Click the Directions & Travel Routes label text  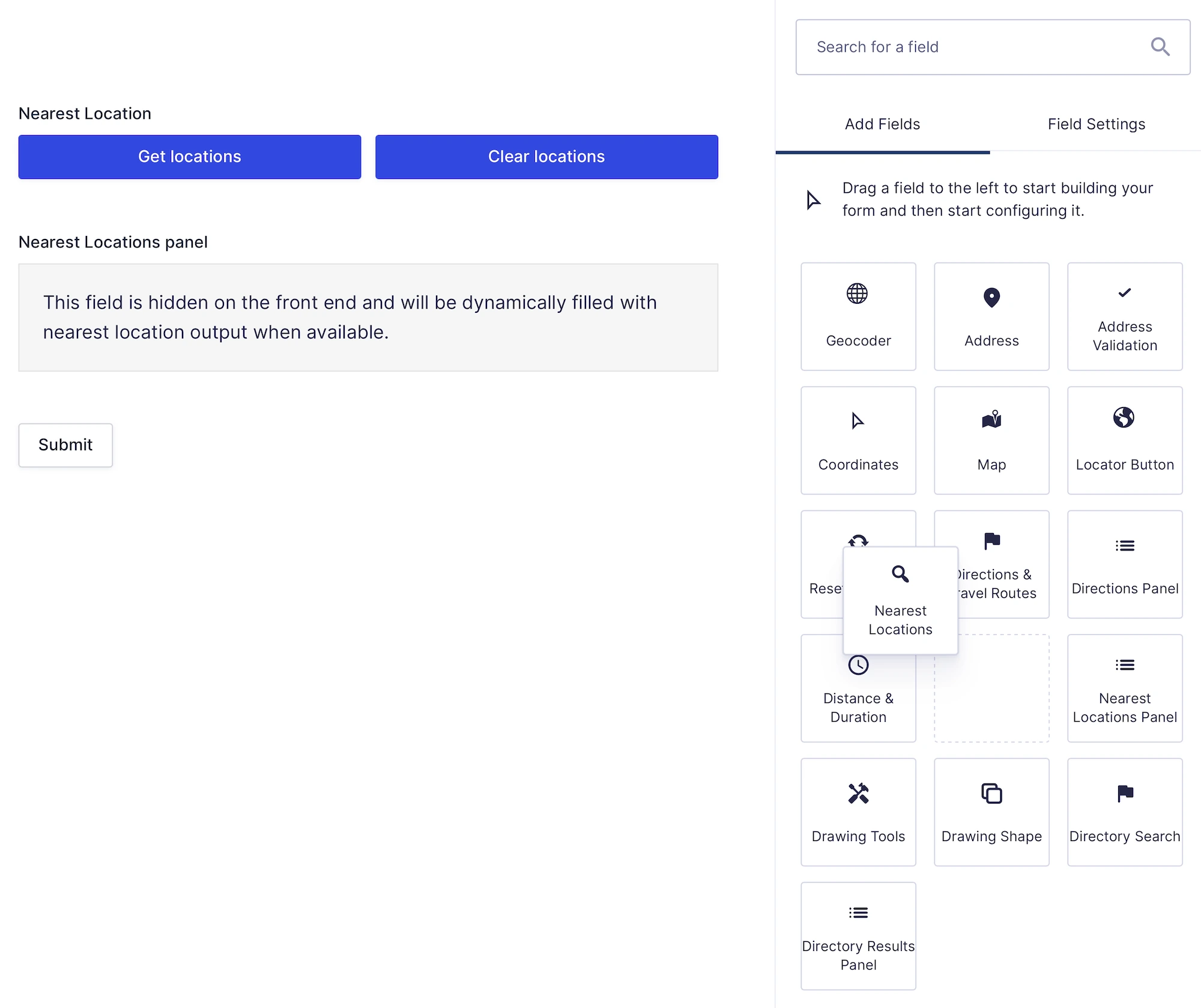pyautogui.click(x=996, y=584)
